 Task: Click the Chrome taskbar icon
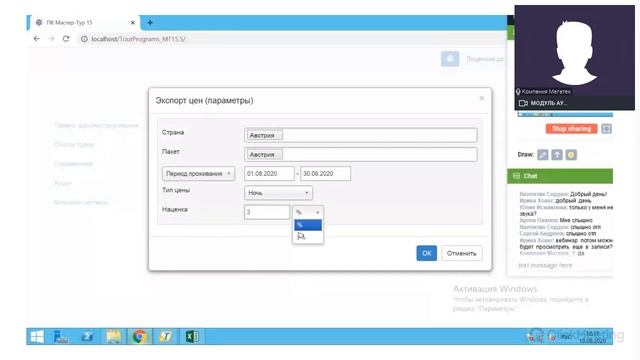pyautogui.click(x=139, y=337)
